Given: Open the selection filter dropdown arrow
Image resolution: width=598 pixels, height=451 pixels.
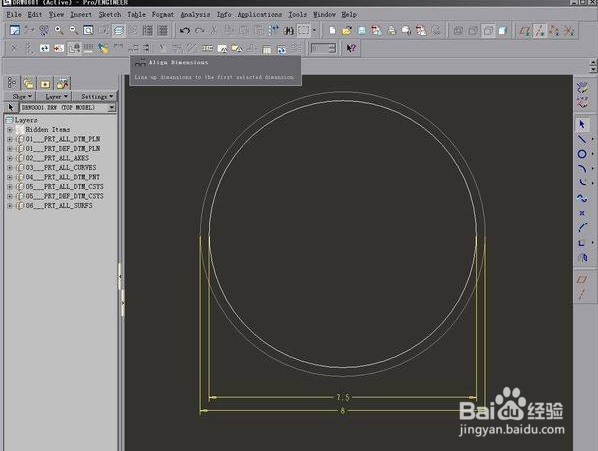Looking at the screenshot, I should click(315, 30).
